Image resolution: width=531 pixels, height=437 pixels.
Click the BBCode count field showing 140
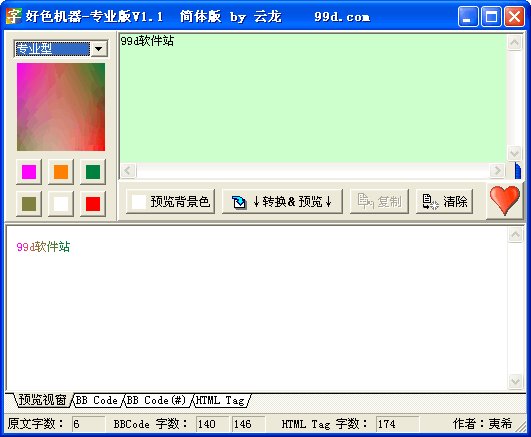click(x=212, y=424)
